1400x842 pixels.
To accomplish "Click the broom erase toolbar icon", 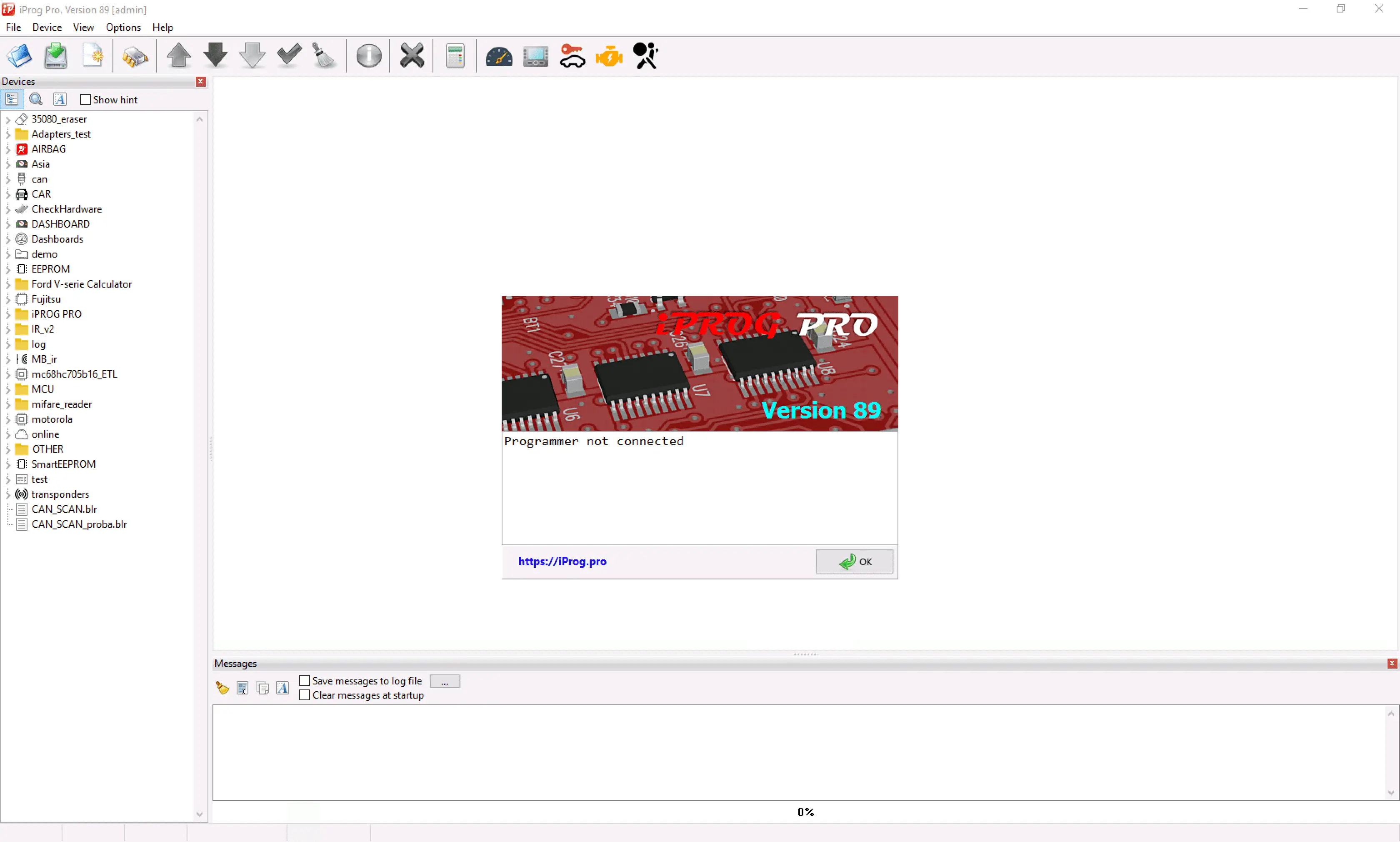I will pos(325,55).
